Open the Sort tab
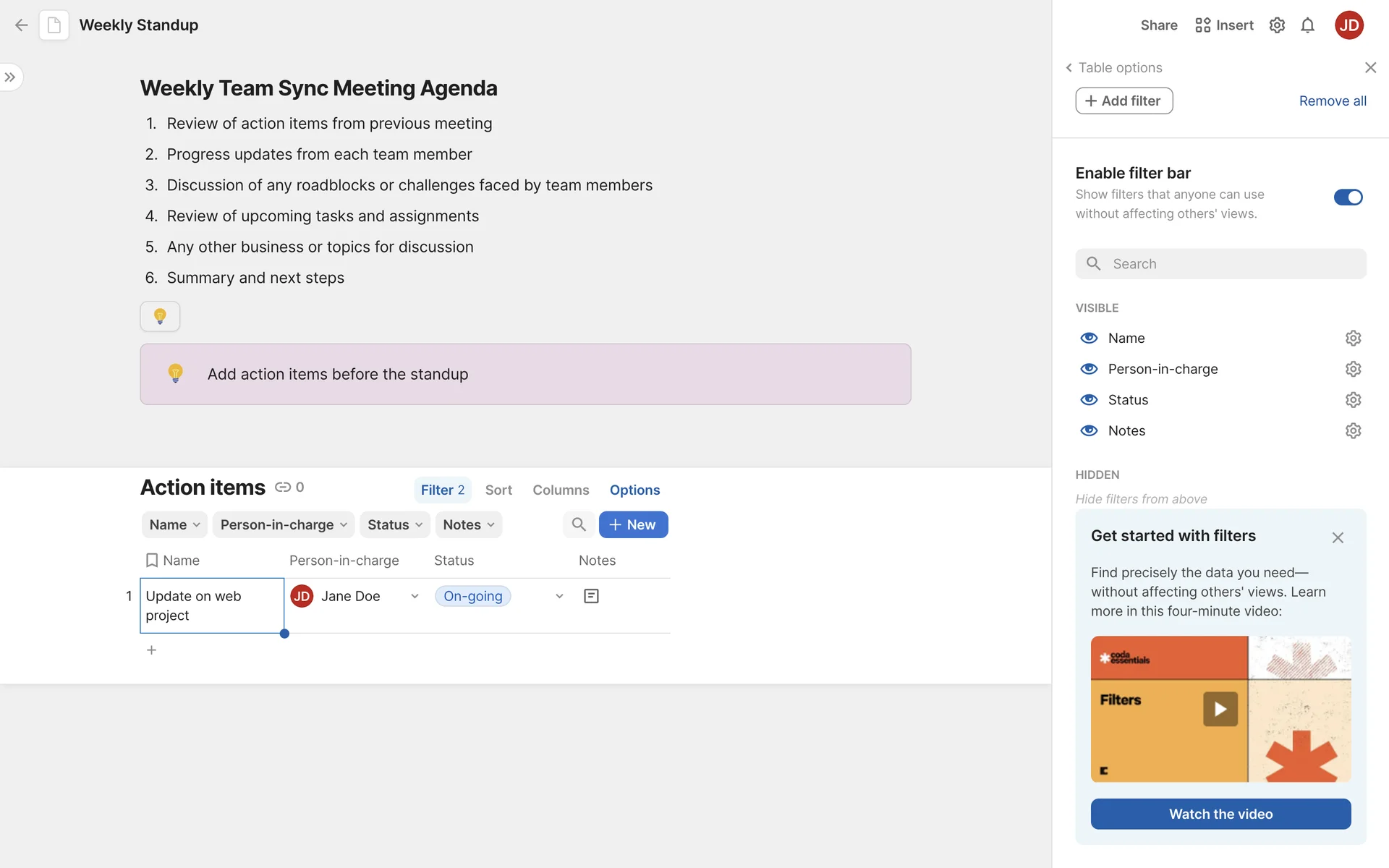Viewport: 1389px width, 868px height. [x=498, y=490]
